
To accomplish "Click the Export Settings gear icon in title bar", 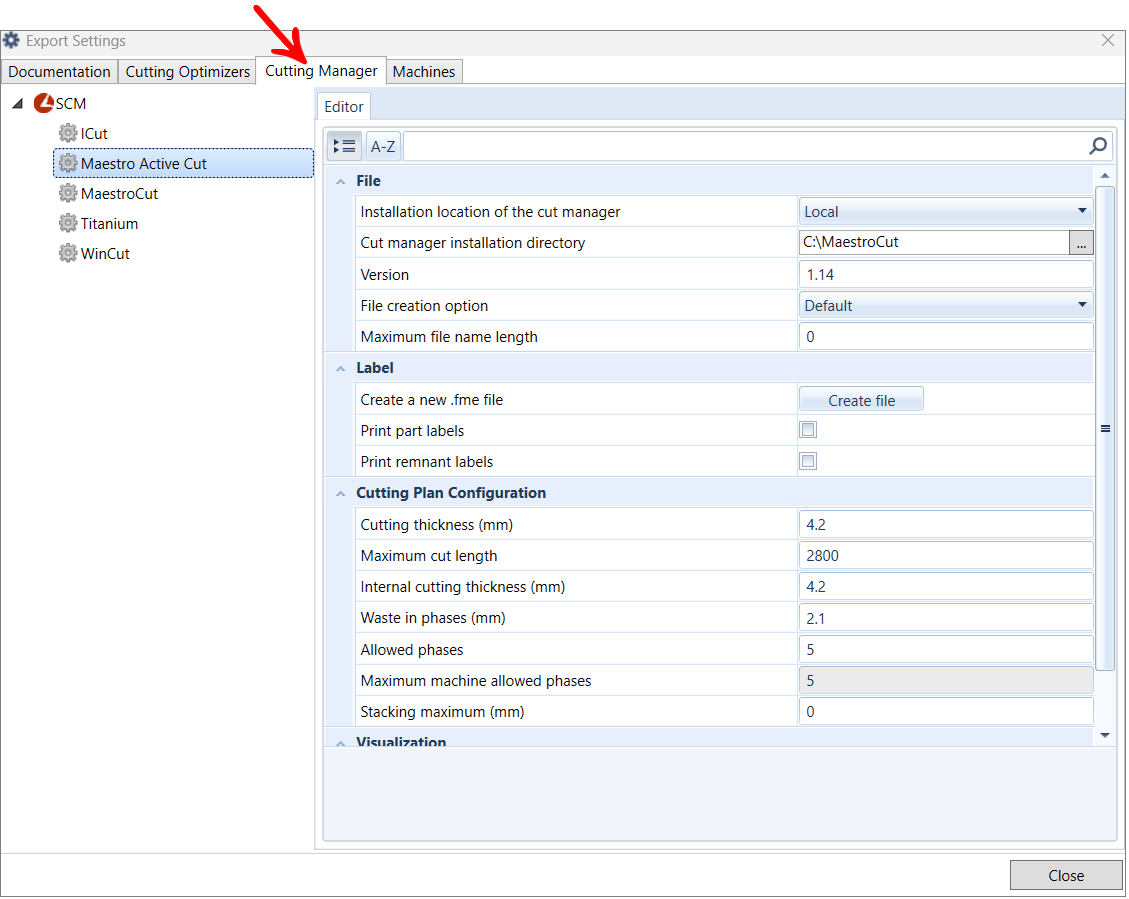I will 12,40.
